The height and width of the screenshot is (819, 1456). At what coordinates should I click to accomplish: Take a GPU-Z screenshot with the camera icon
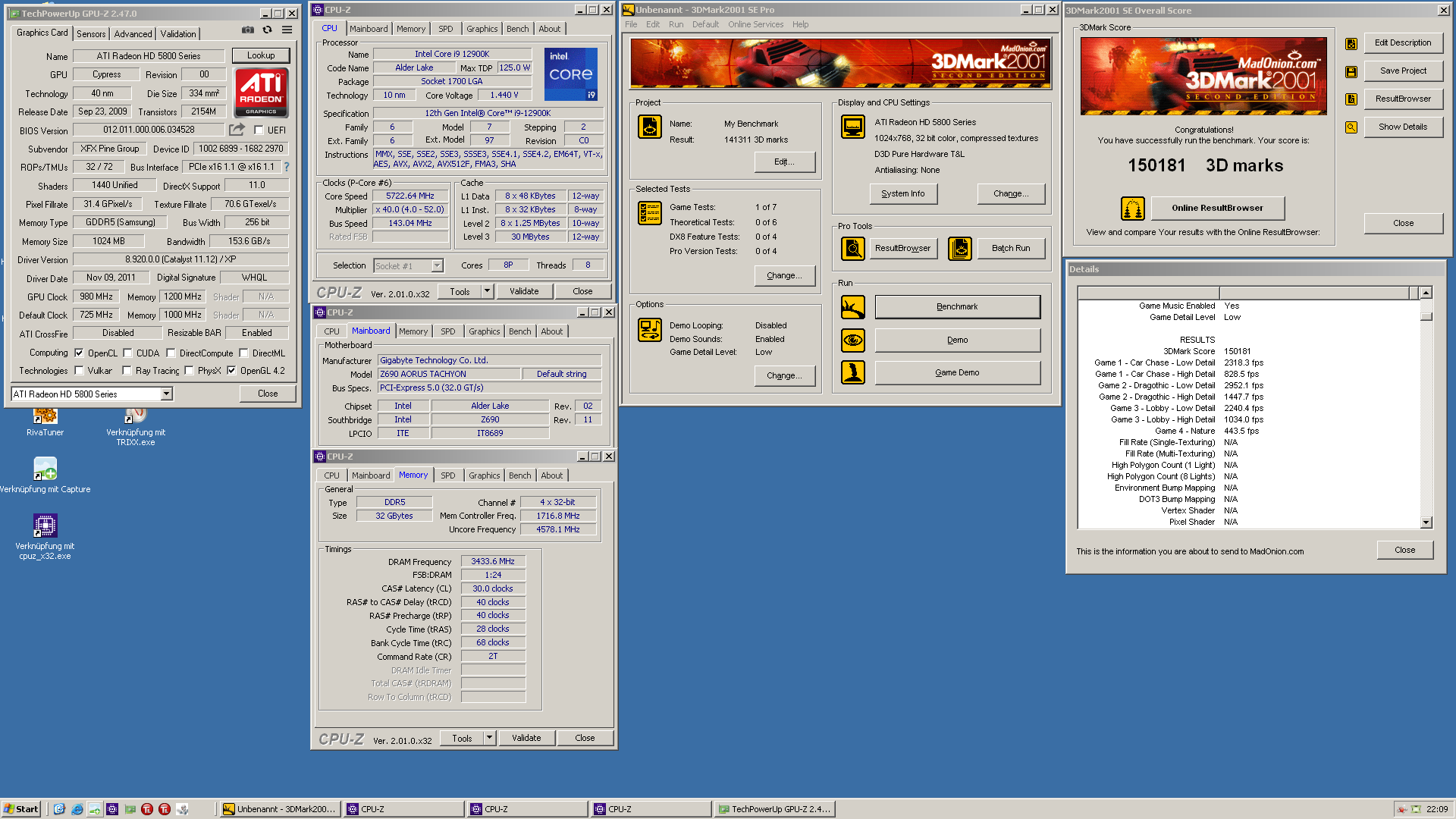click(248, 30)
